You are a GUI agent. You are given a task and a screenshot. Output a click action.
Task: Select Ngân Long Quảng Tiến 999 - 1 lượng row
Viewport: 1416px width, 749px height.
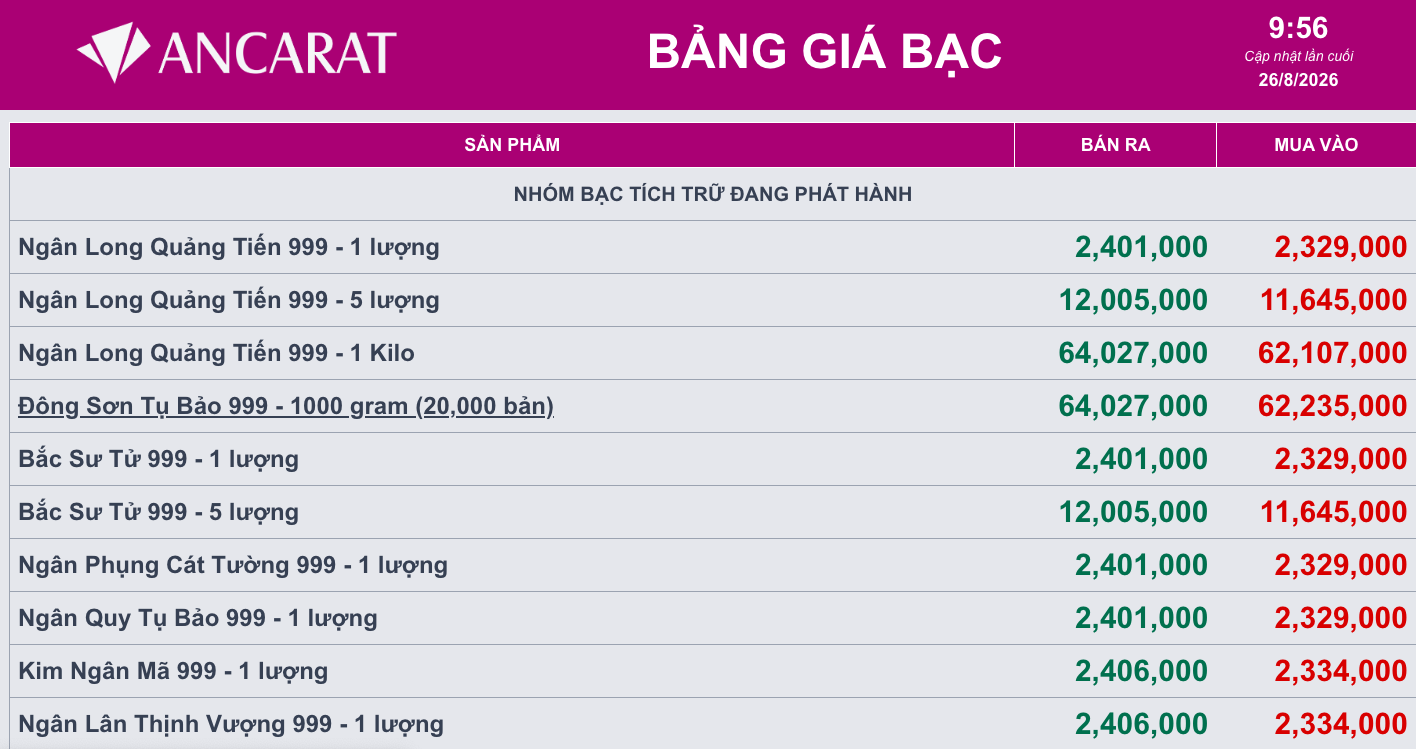pyautogui.click(x=713, y=247)
